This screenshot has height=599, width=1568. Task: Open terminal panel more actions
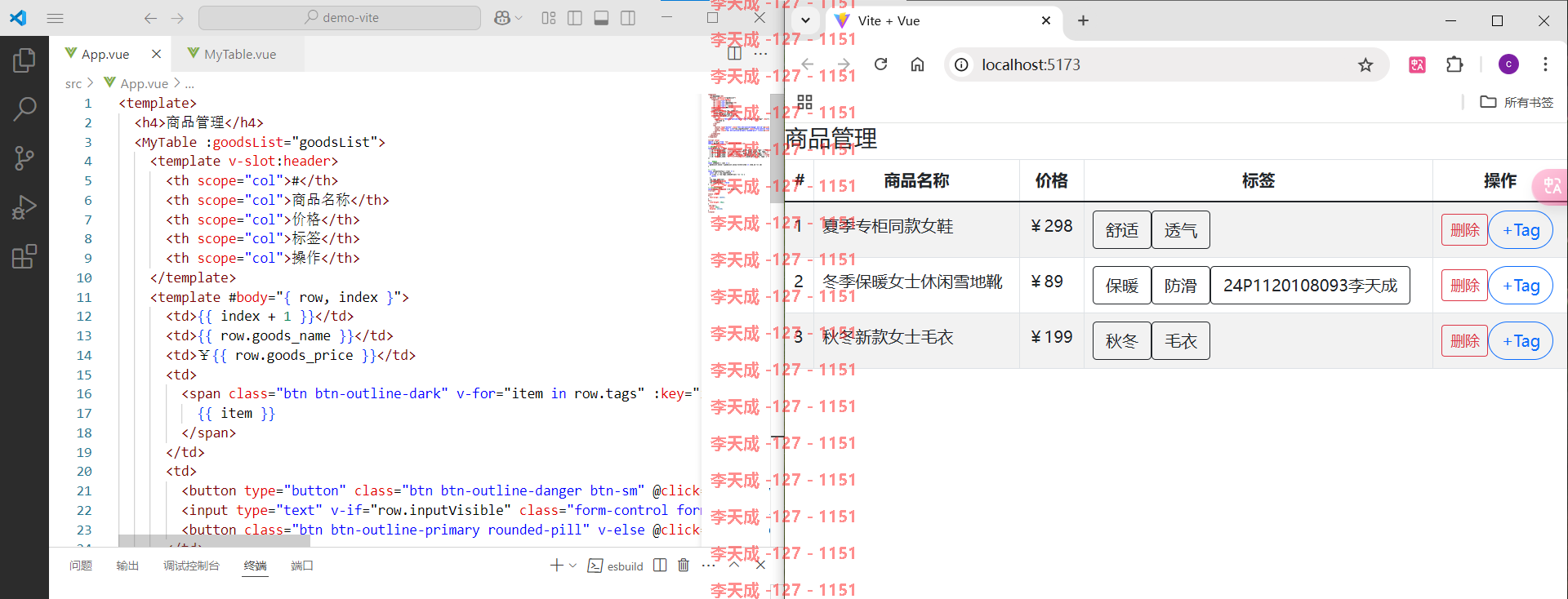[x=708, y=566]
